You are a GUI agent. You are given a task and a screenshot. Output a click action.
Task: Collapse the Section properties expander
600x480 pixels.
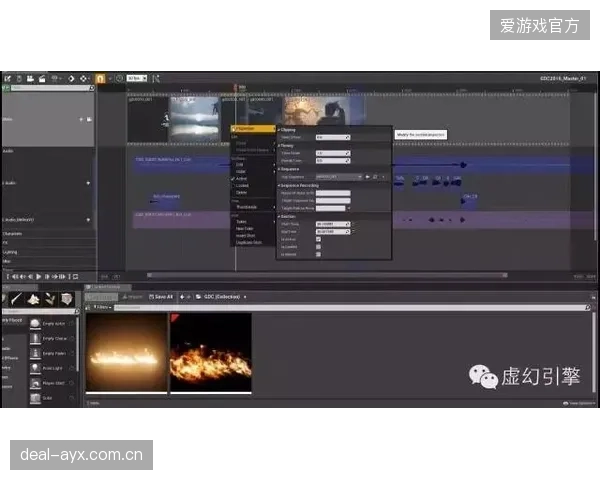coord(279,217)
